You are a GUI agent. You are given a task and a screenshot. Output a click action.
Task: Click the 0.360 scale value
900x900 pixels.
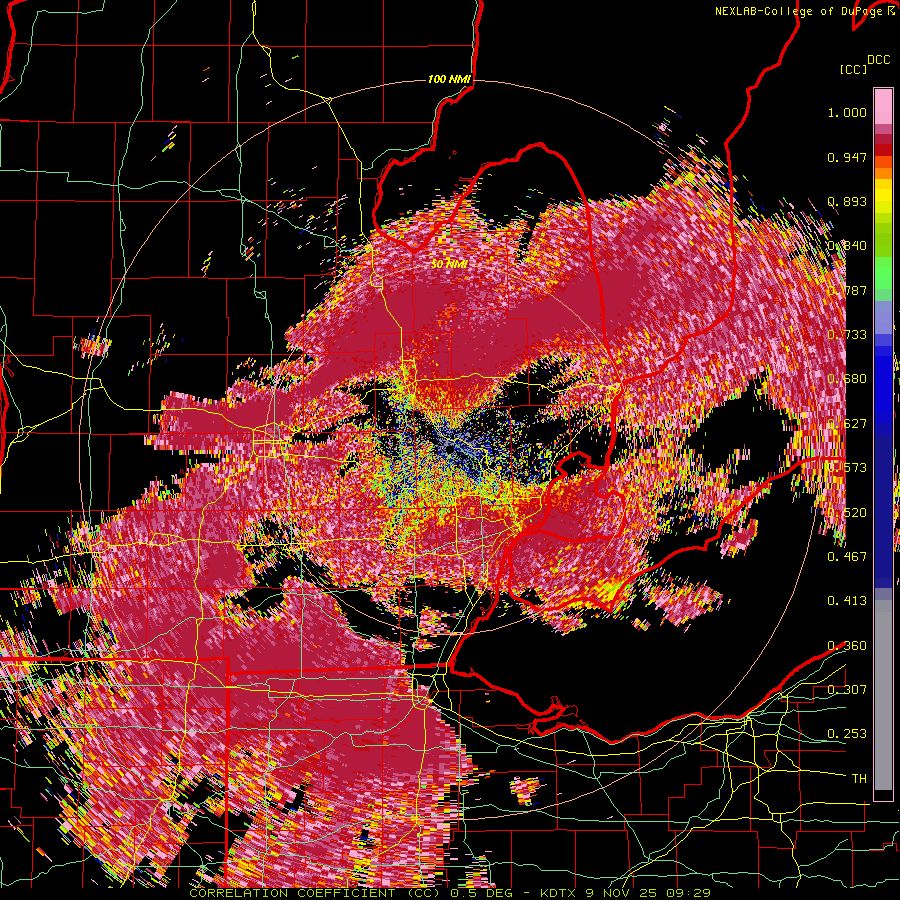847,645
